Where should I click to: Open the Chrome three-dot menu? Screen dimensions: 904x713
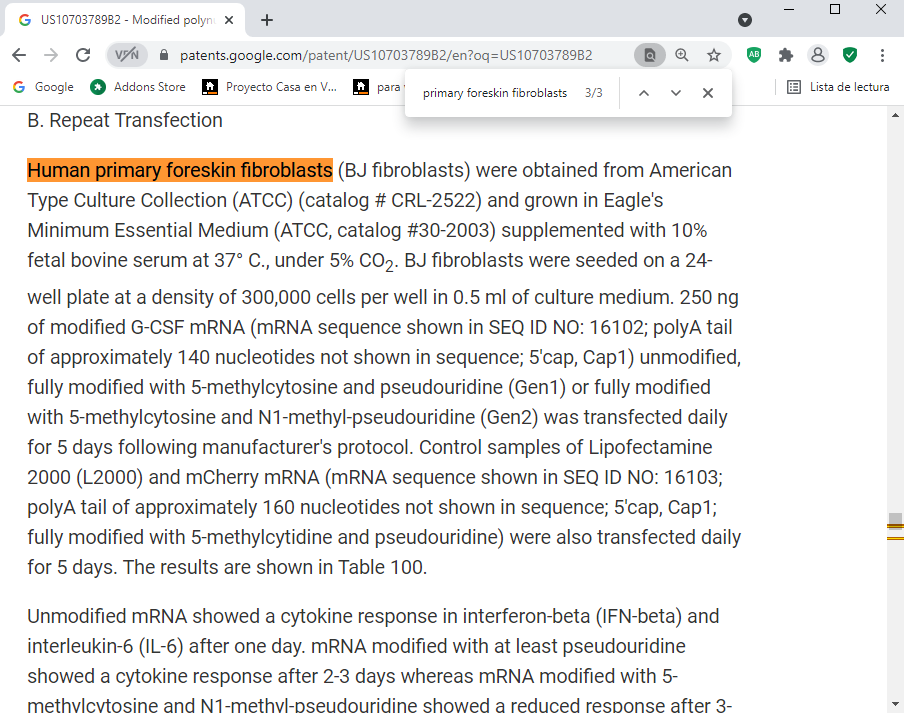[882, 55]
